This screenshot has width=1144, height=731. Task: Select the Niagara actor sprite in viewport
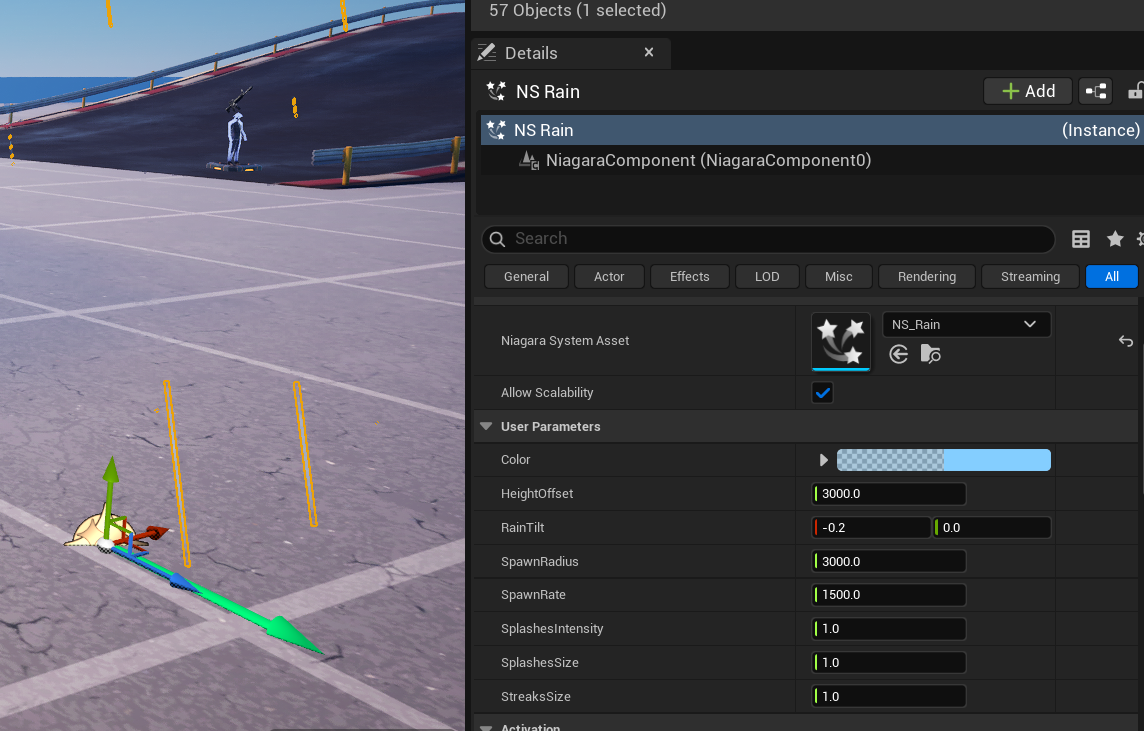coord(93,530)
